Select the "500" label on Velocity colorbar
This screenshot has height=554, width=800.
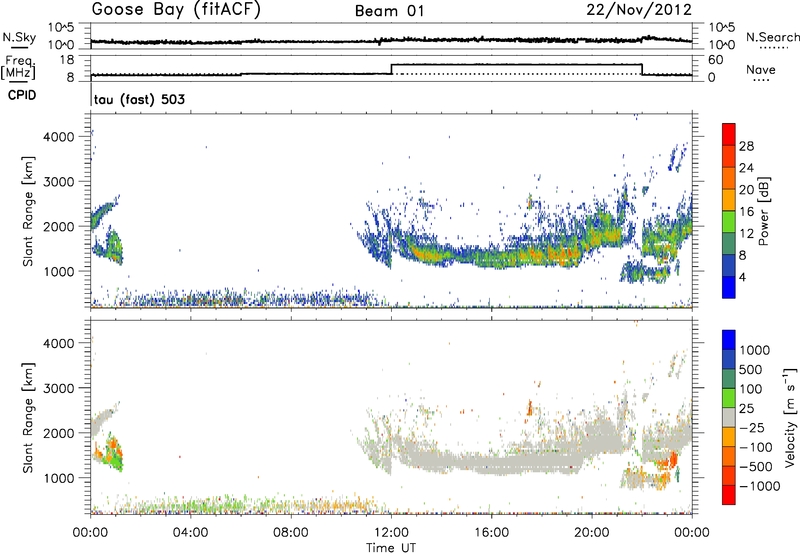(x=751, y=369)
